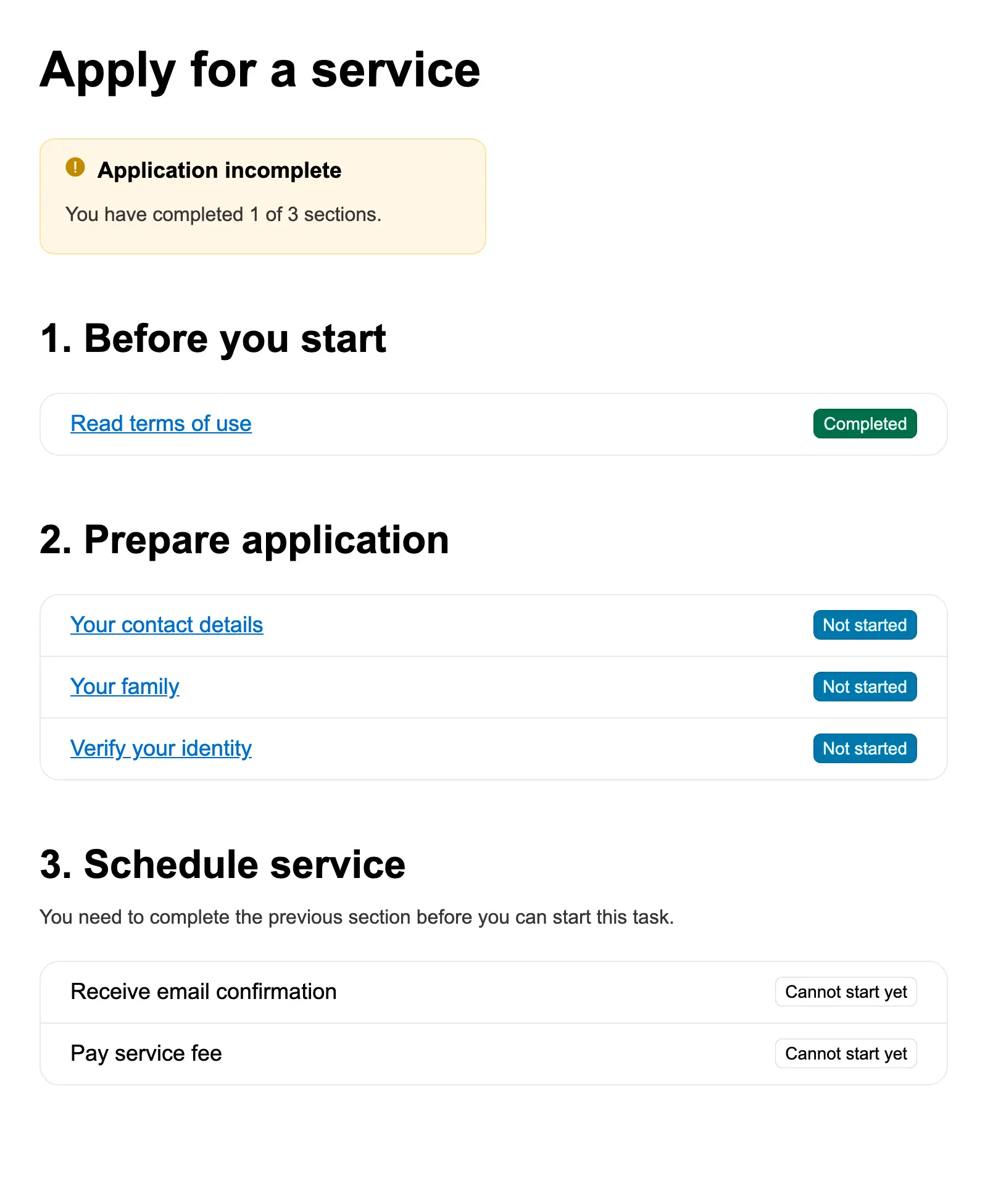Viewport: 985px width, 1204px height.
Task: Go to the Your family task
Action: 125,687
